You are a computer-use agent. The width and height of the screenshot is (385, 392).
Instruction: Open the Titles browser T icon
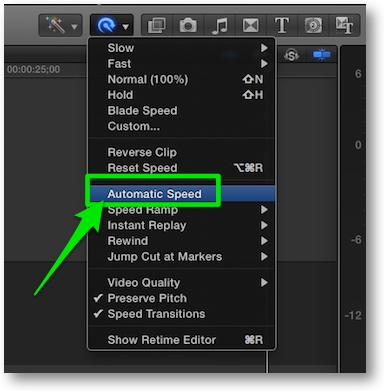tap(282, 25)
